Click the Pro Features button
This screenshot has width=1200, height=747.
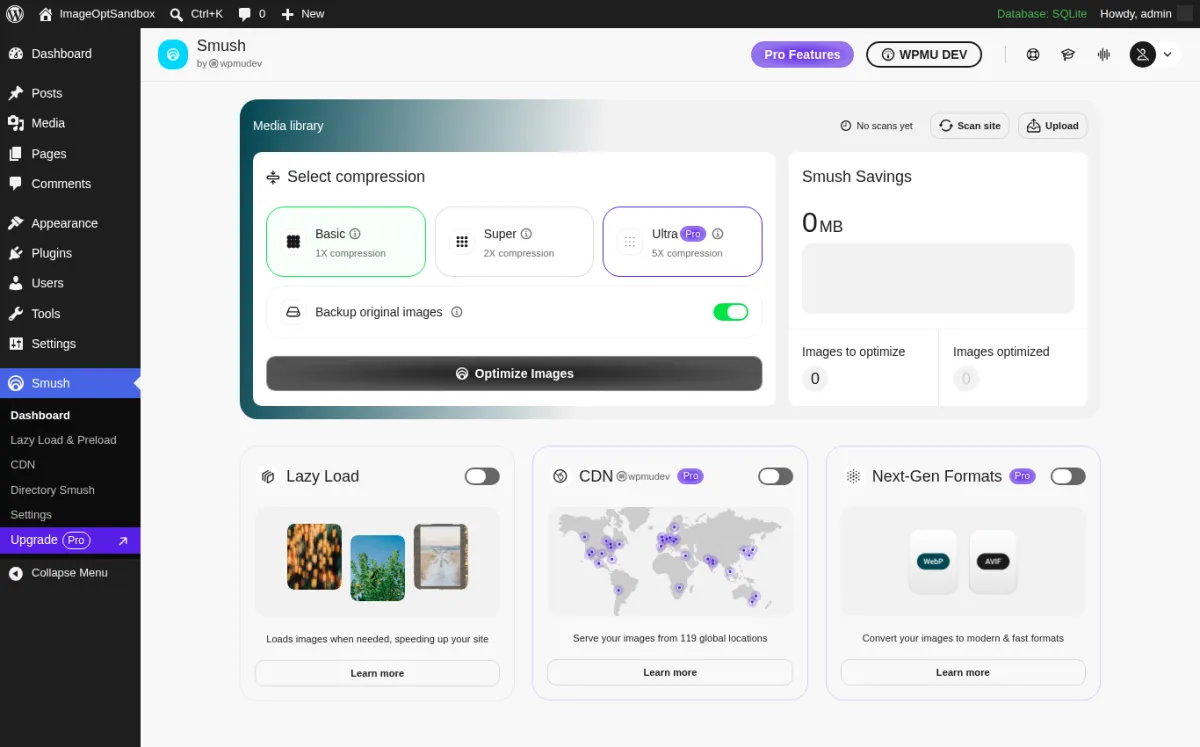(802, 55)
